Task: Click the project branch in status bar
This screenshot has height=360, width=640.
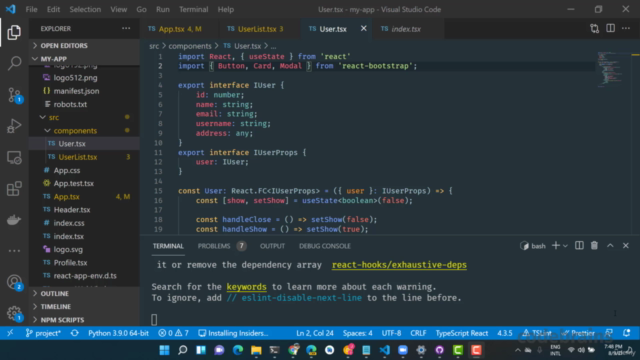Action: tap(43, 333)
